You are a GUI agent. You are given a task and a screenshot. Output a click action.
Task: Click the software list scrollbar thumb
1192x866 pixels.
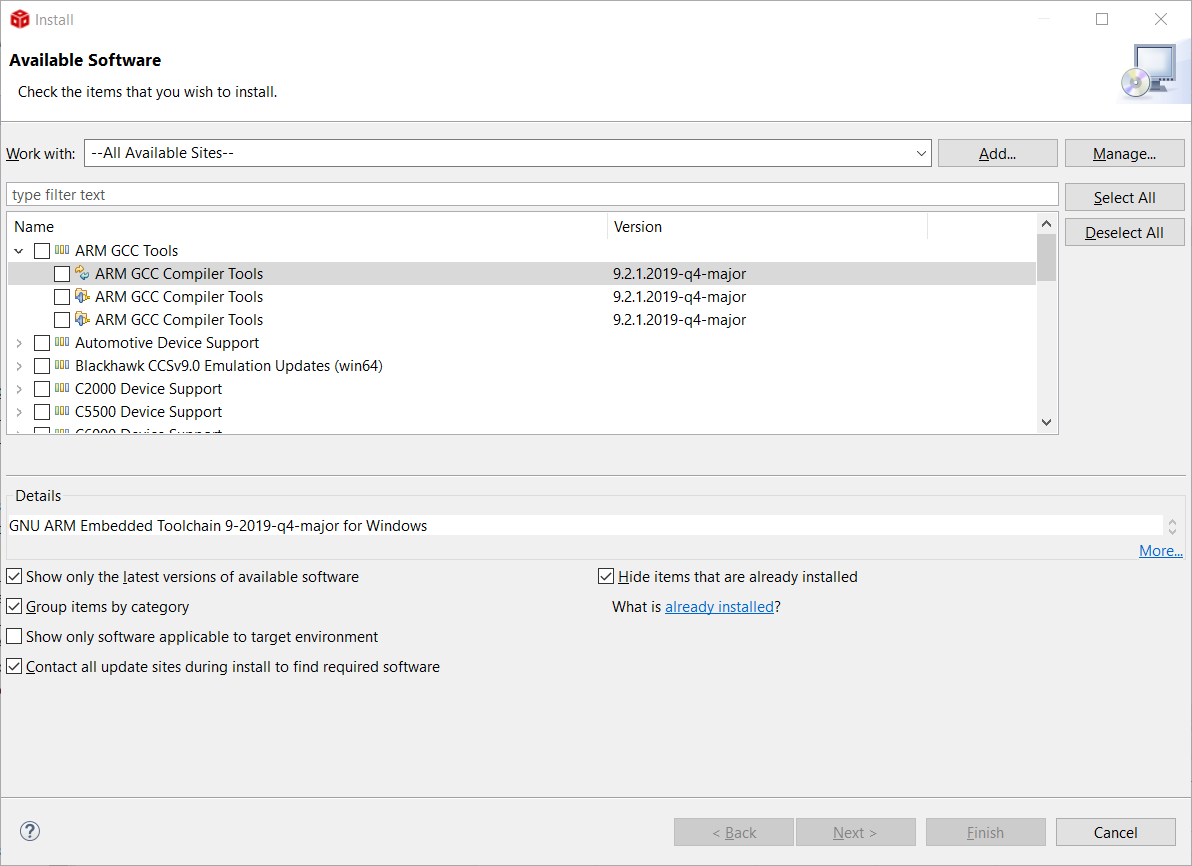(x=1046, y=257)
